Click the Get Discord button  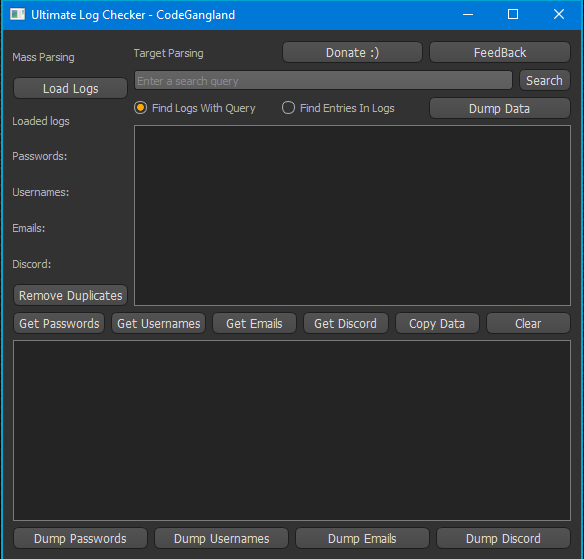346,323
